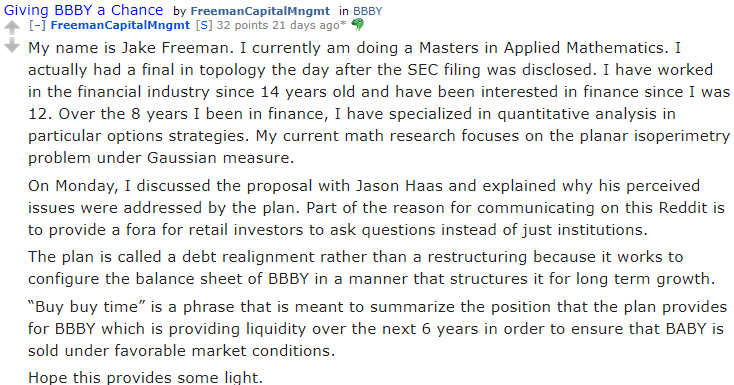Click the 'Buy buy time' quoted phrase
734x385 pixels.
(87, 307)
